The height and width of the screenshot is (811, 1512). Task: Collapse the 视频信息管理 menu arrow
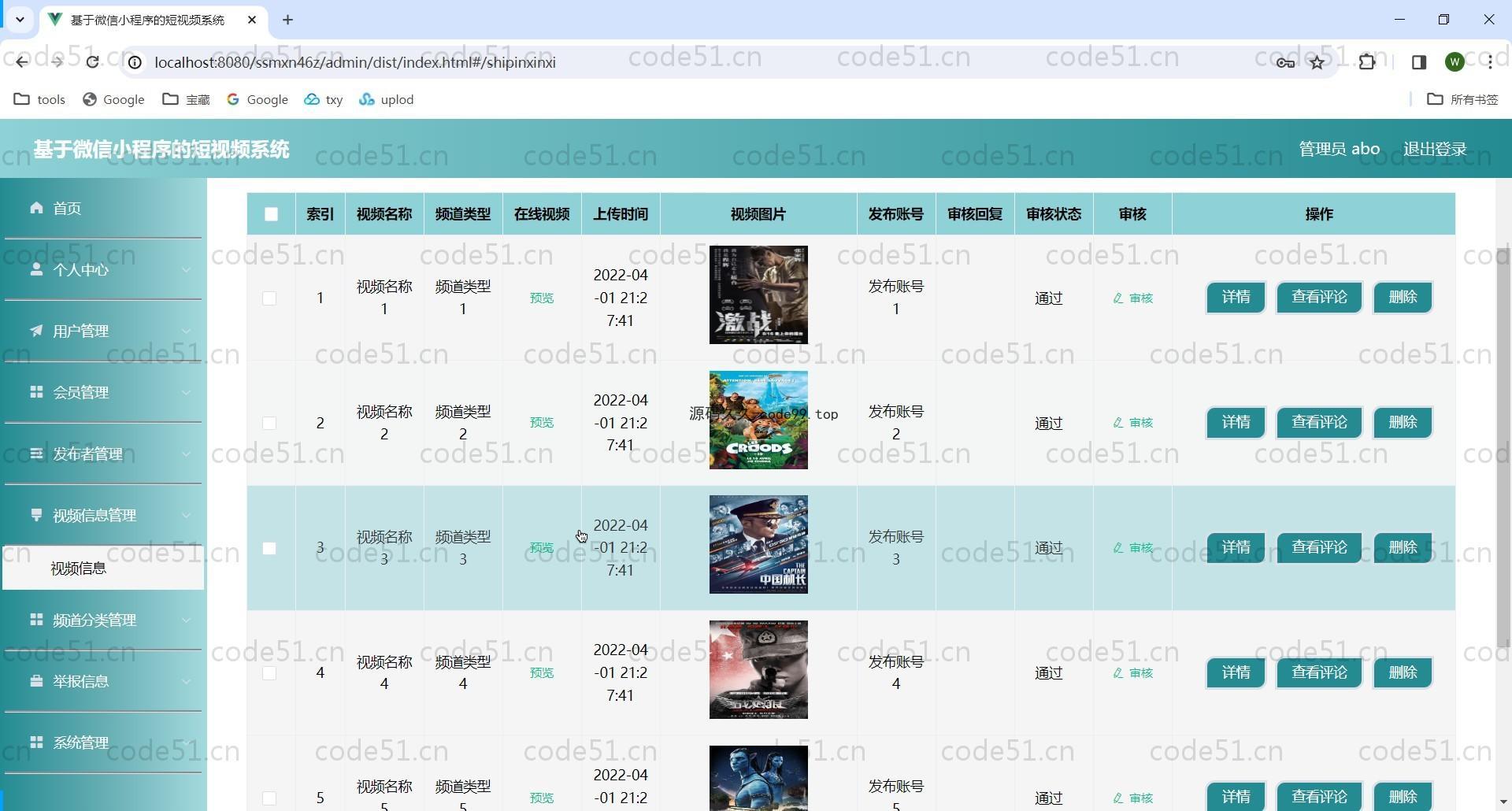[x=186, y=516]
